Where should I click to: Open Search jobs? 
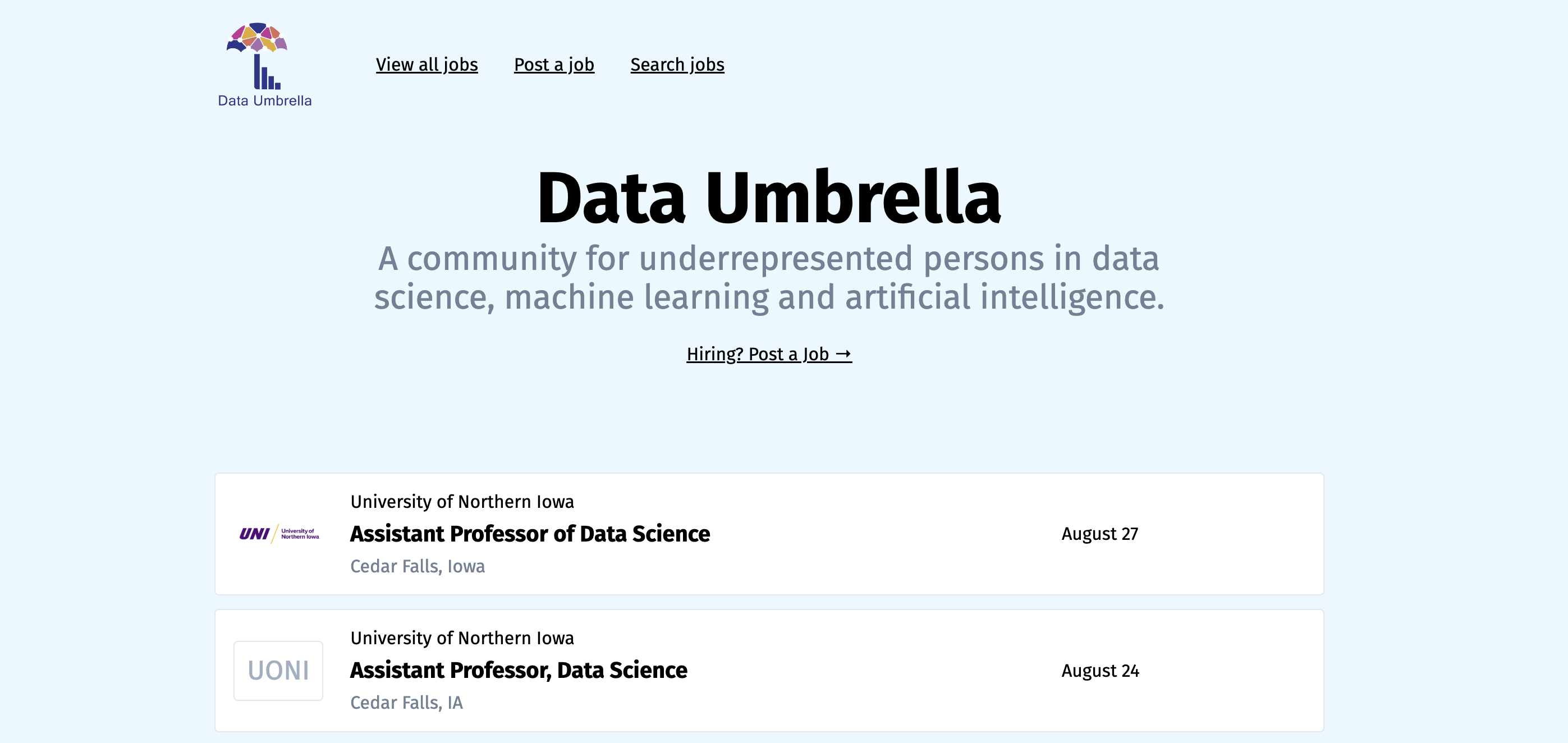pyautogui.click(x=676, y=65)
